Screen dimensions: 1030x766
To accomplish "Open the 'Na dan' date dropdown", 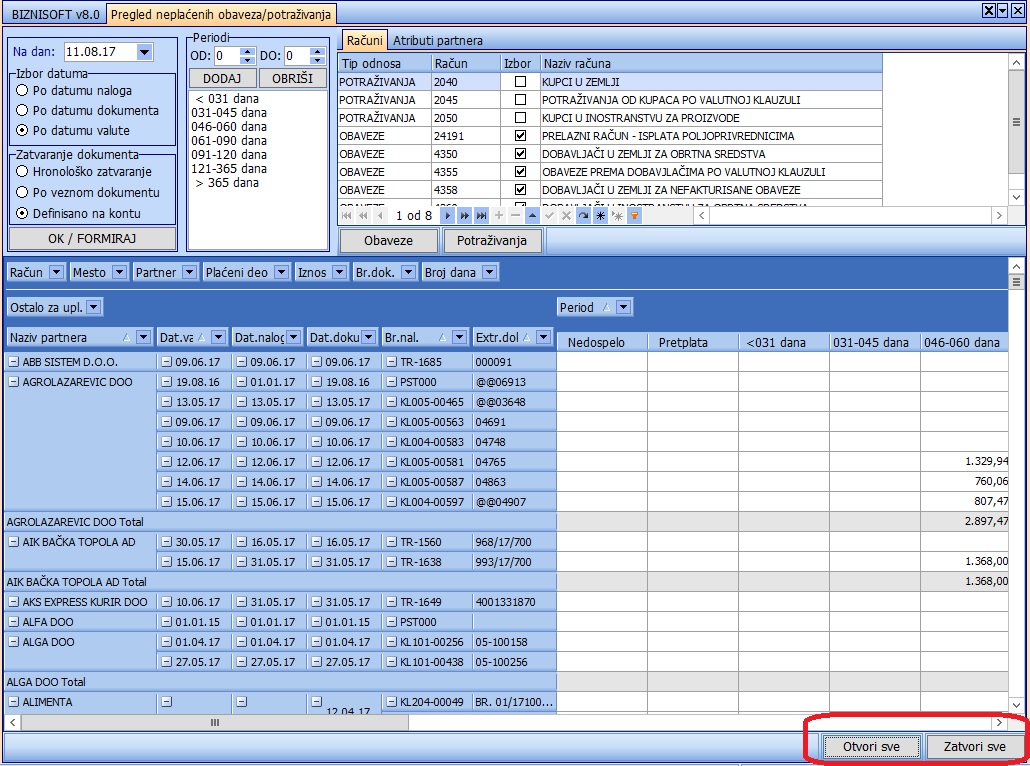I will pyautogui.click(x=144, y=52).
